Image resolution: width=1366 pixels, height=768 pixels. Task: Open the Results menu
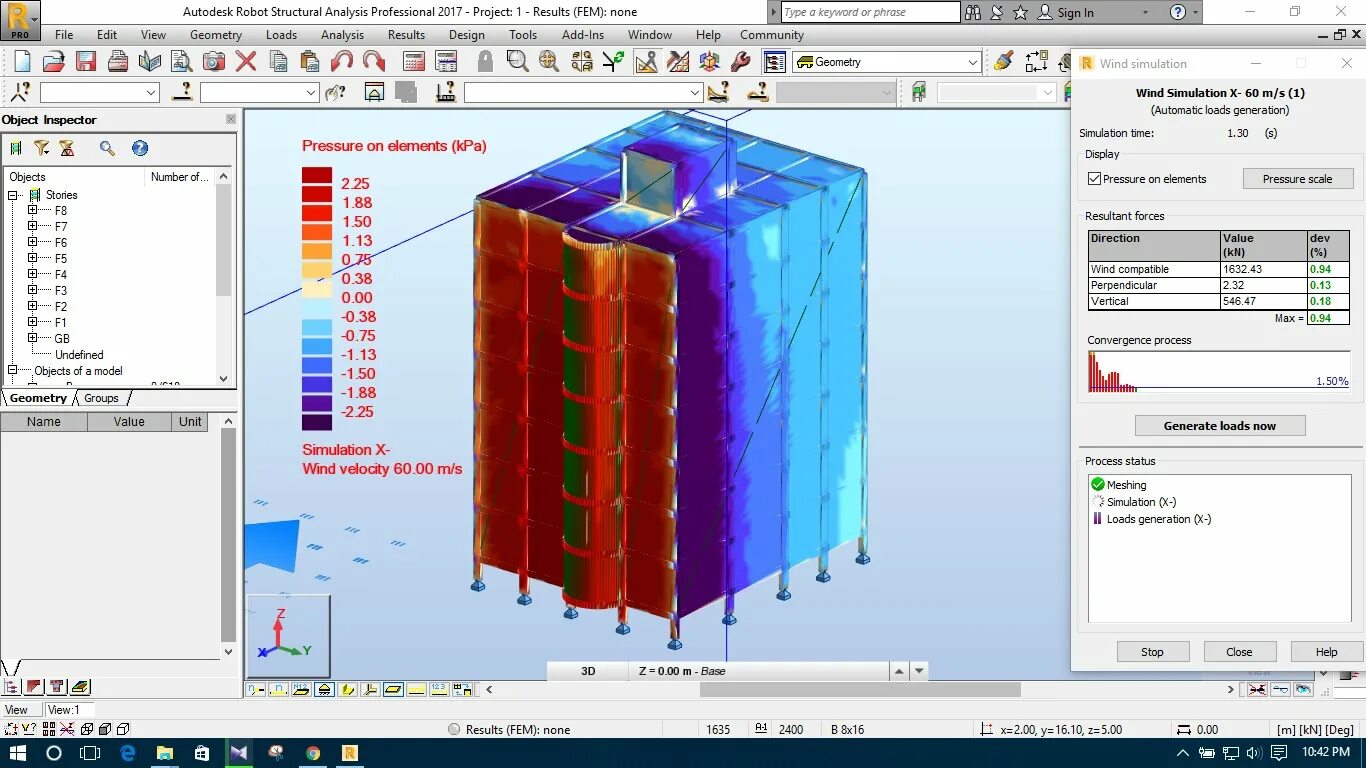pos(406,34)
